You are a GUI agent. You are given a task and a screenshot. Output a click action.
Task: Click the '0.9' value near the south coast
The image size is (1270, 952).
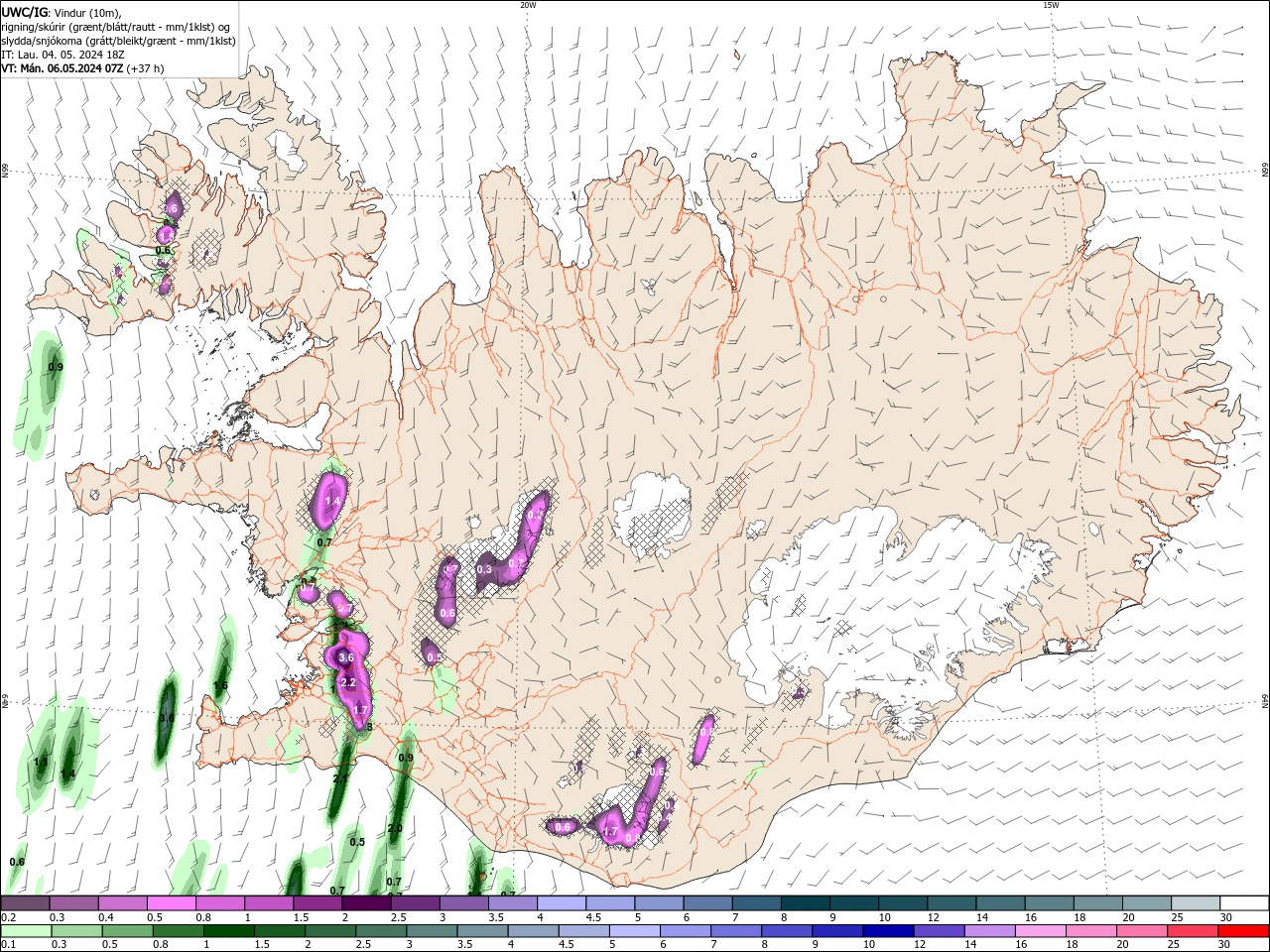click(406, 758)
